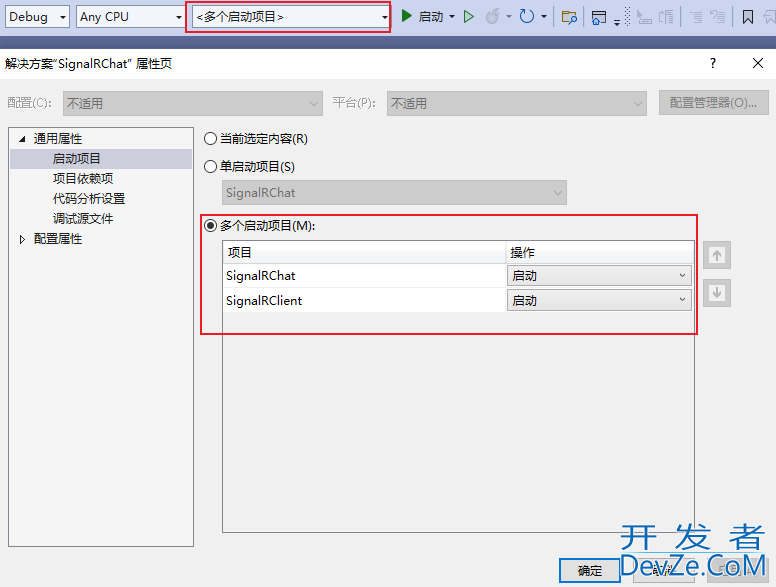
Task: Select the 多个启动项目(M) radio button
Action: click(x=210, y=226)
